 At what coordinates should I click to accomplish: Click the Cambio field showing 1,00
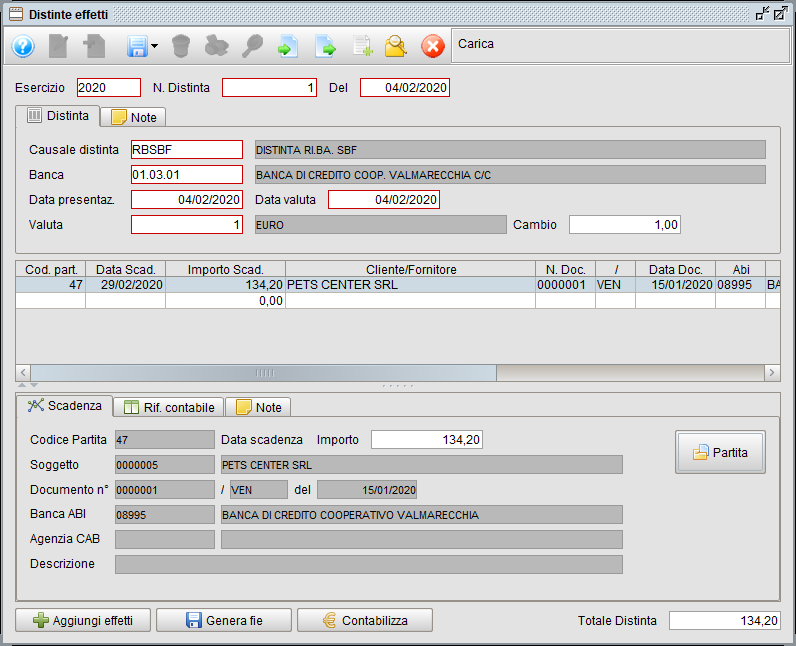[624, 225]
